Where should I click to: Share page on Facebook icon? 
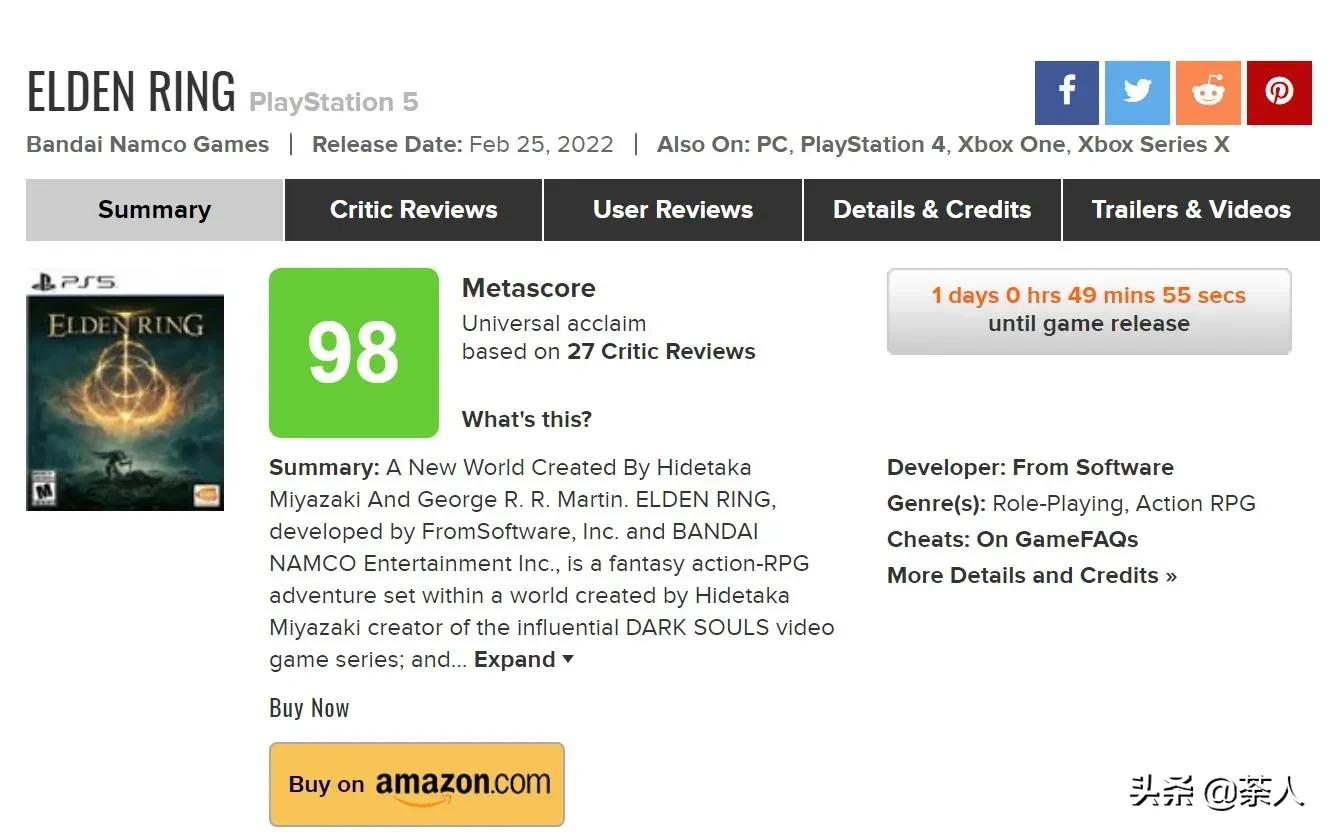click(1066, 92)
